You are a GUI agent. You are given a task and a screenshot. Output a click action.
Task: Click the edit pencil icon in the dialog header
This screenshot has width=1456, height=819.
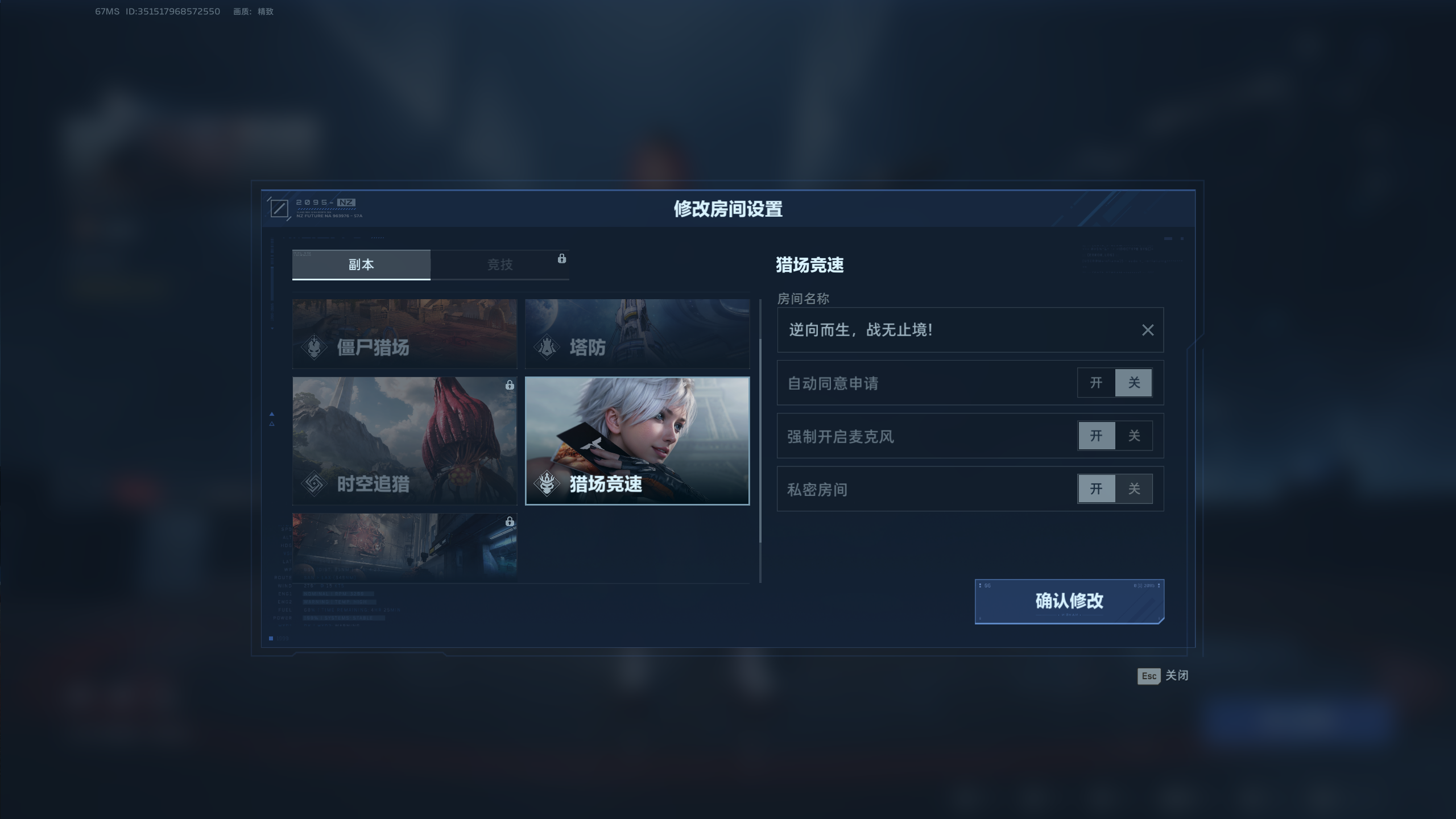tap(279, 208)
